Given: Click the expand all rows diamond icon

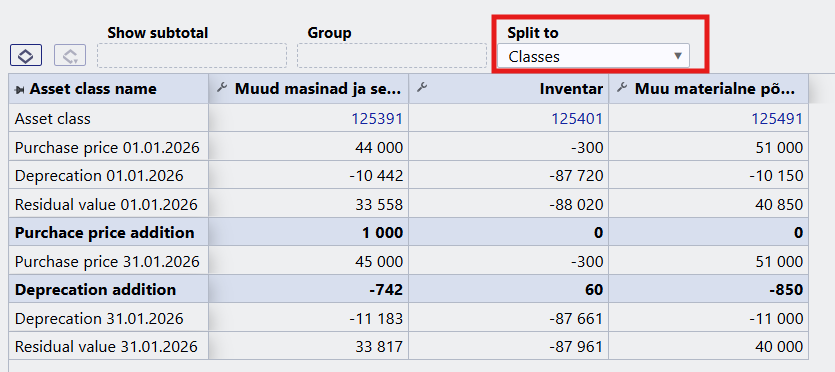Looking at the screenshot, I should coord(26,55).
